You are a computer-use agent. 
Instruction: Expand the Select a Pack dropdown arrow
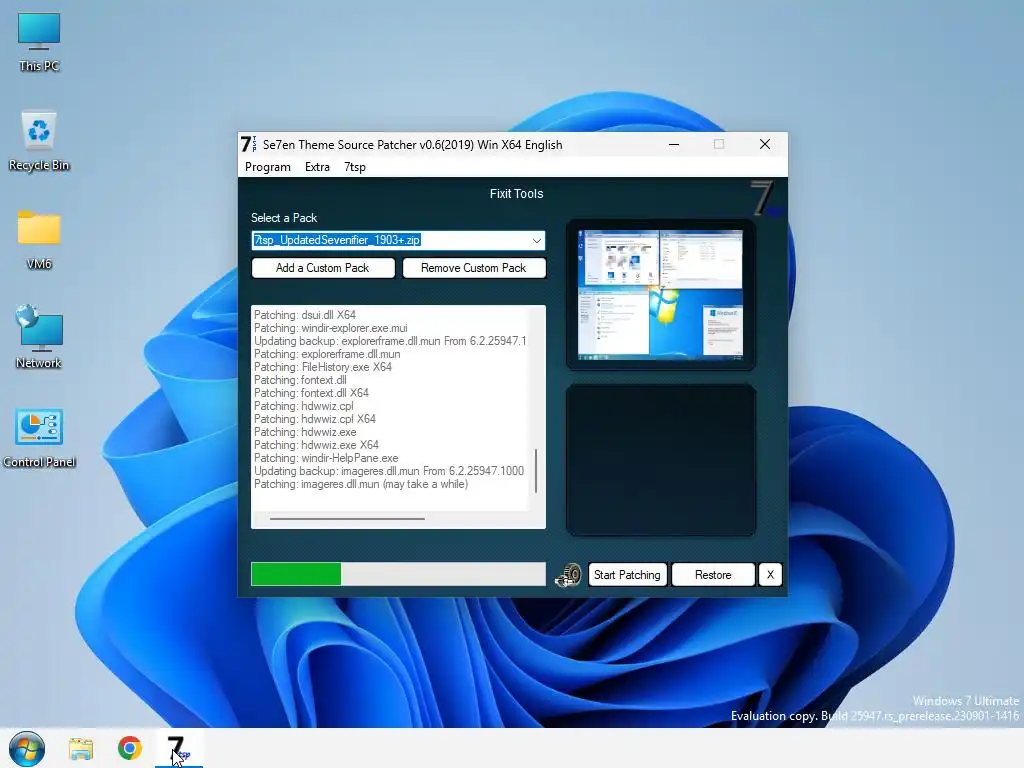536,240
